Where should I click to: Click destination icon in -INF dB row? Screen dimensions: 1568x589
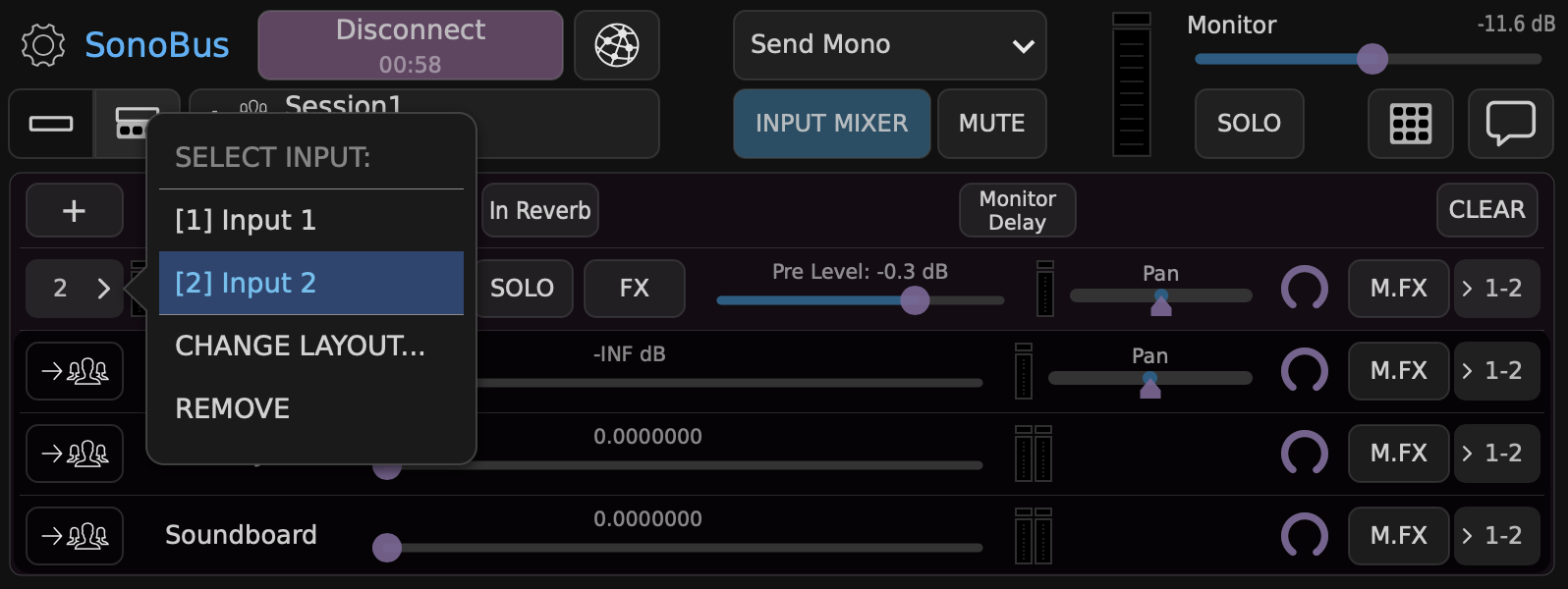pos(75,371)
